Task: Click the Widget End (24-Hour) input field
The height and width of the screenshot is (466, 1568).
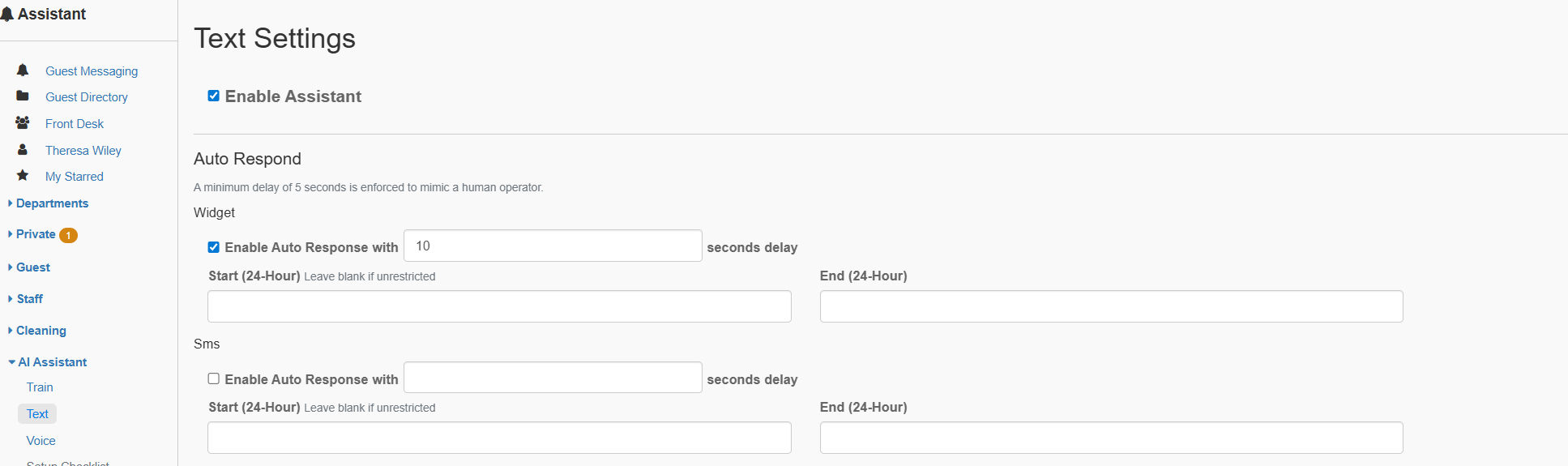Action: [1112, 306]
